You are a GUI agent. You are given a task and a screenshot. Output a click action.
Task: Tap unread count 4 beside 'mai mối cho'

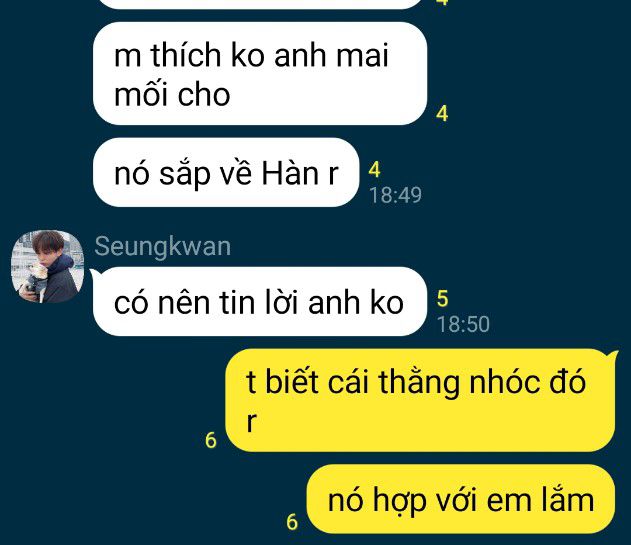(x=442, y=113)
